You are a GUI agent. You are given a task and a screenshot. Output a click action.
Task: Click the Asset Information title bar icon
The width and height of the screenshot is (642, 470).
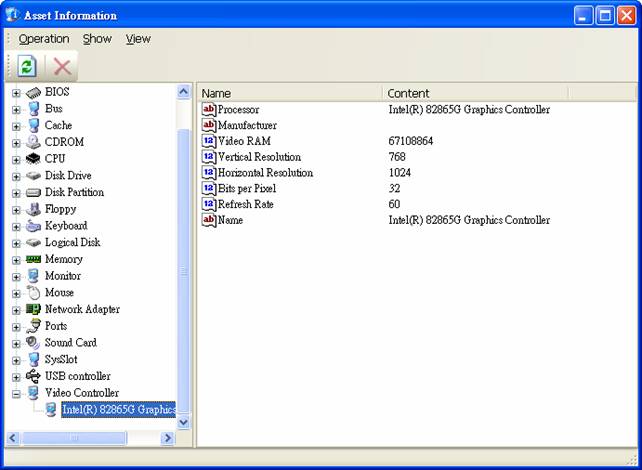pyautogui.click(x=13, y=15)
